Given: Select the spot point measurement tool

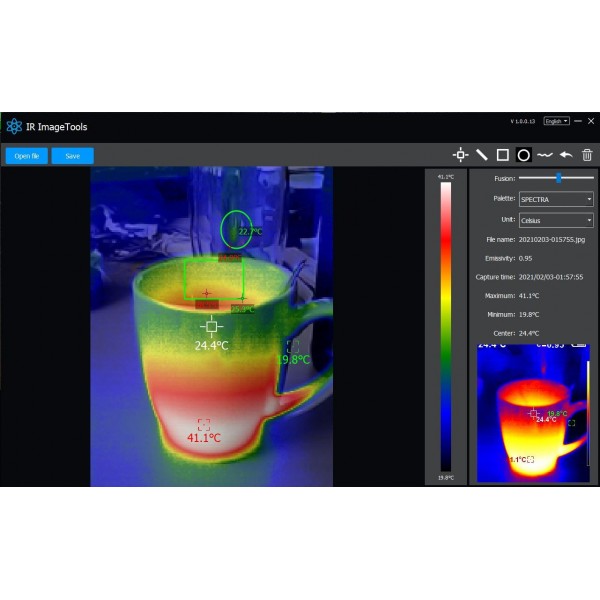Looking at the screenshot, I should tap(460, 155).
